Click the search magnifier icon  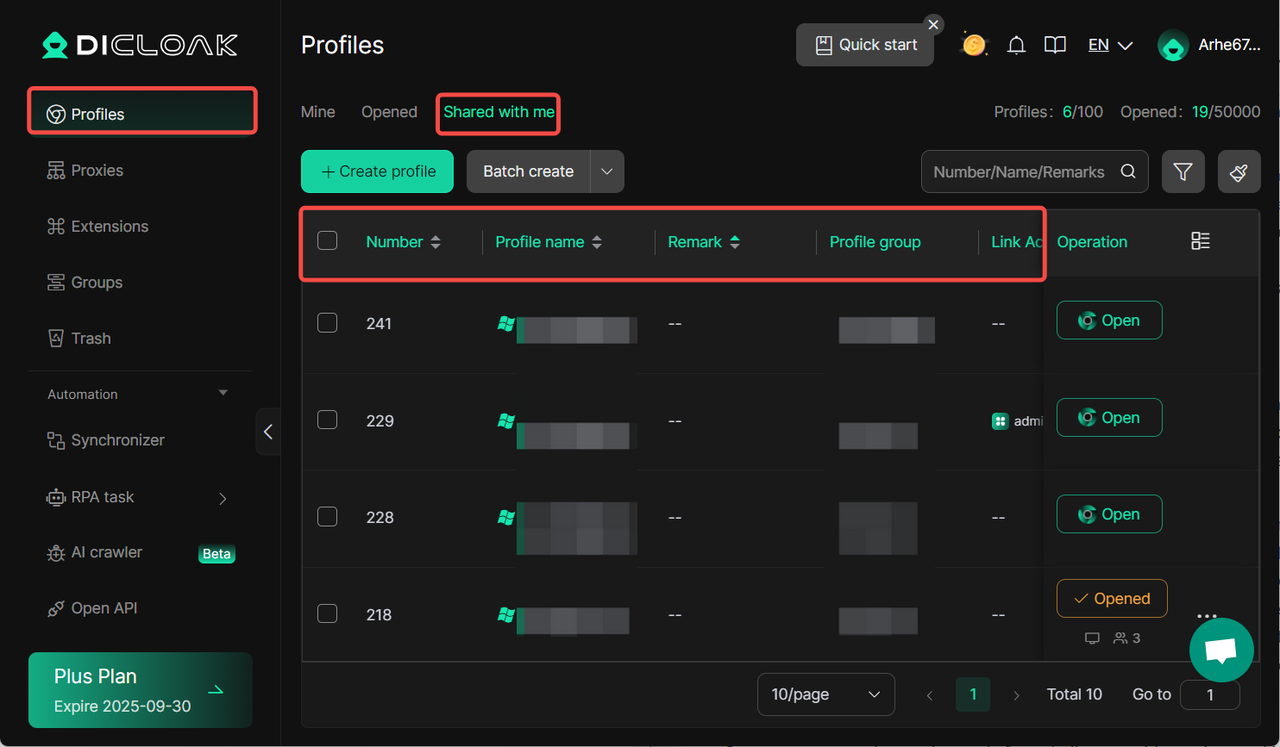click(x=1128, y=171)
